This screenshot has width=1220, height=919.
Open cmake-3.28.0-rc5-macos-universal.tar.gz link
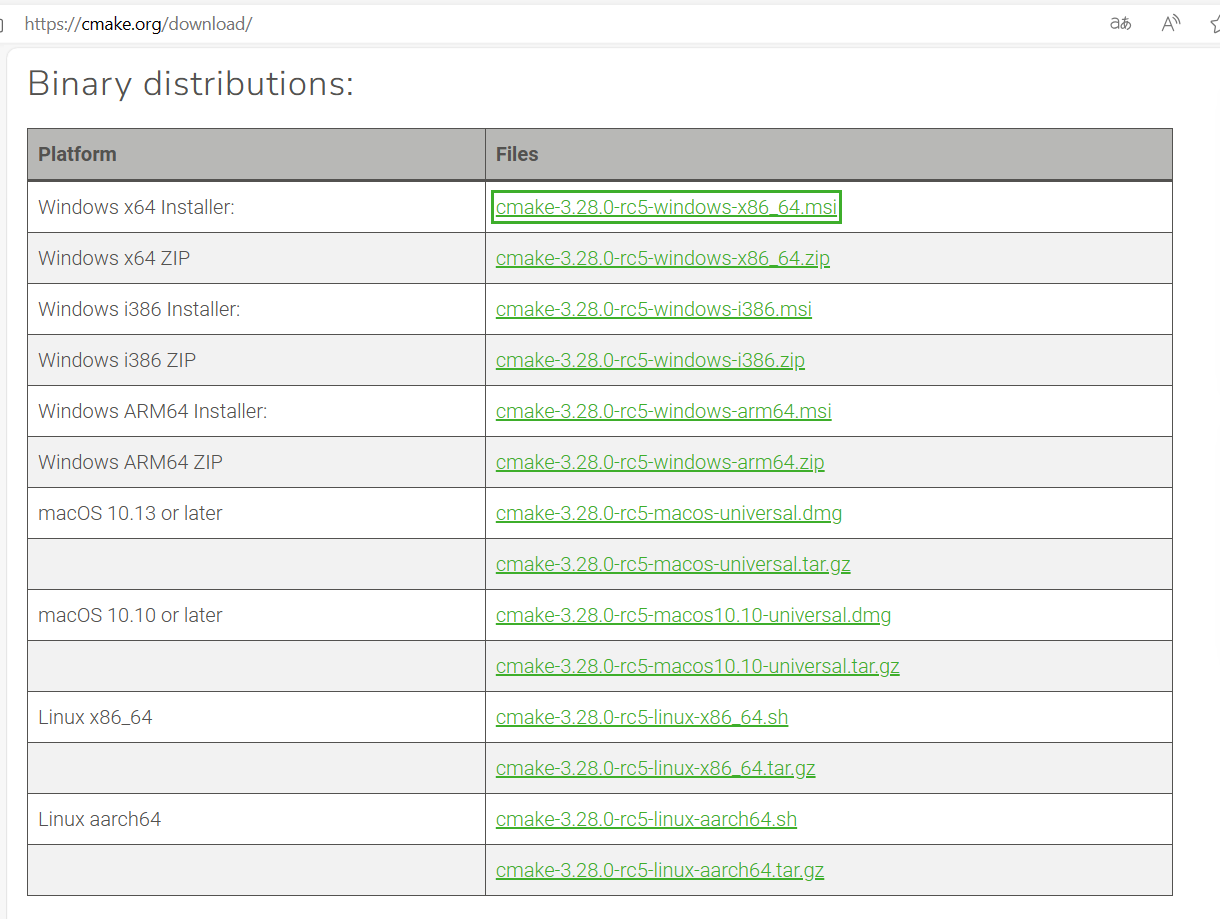[x=673, y=564]
